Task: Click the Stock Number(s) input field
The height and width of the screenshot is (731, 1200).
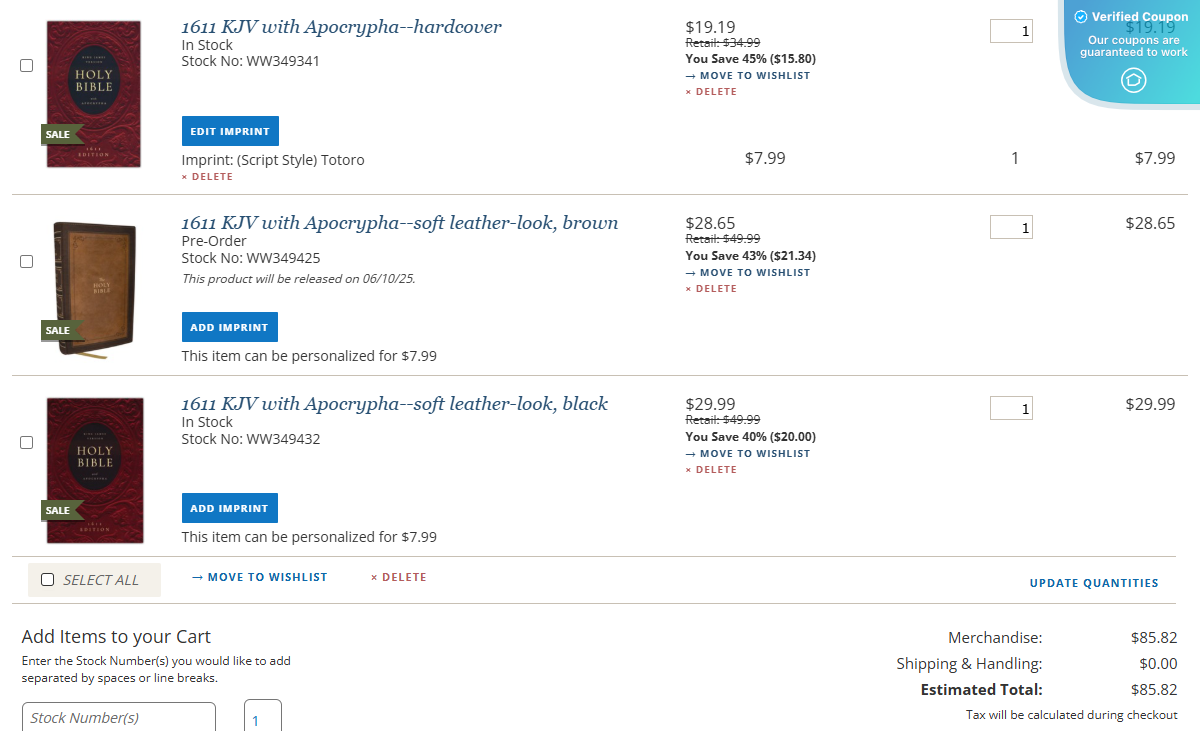Action: coord(118,717)
